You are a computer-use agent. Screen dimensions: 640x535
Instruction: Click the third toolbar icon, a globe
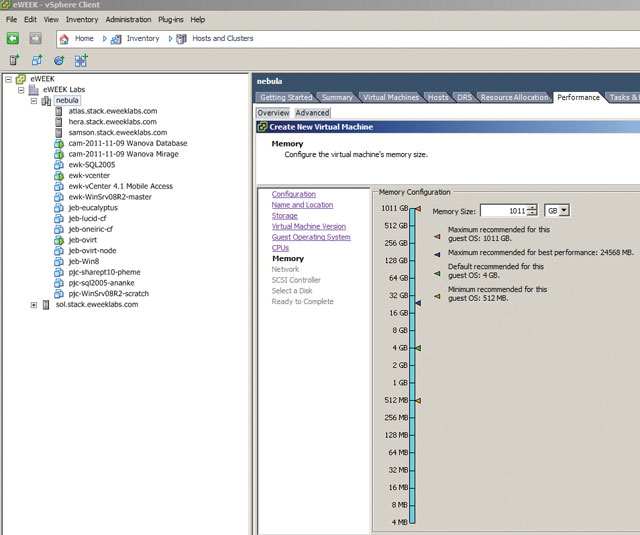tap(59, 60)
